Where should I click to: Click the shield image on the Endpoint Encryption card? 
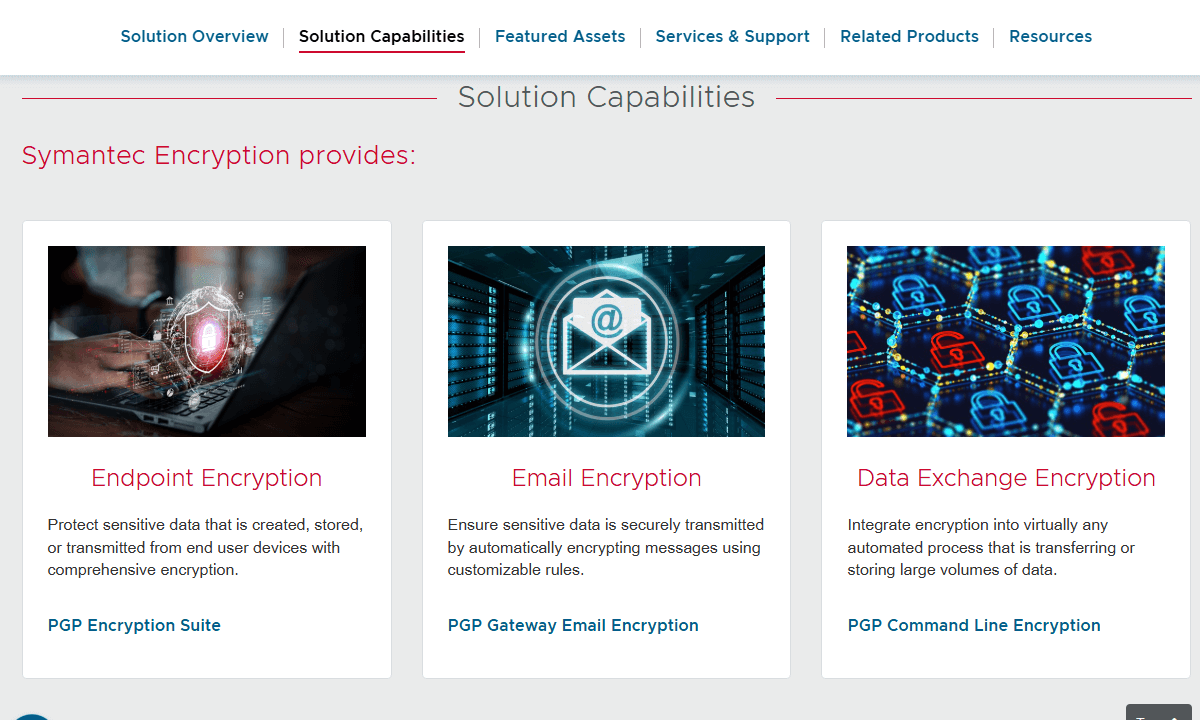click(206, 341)
